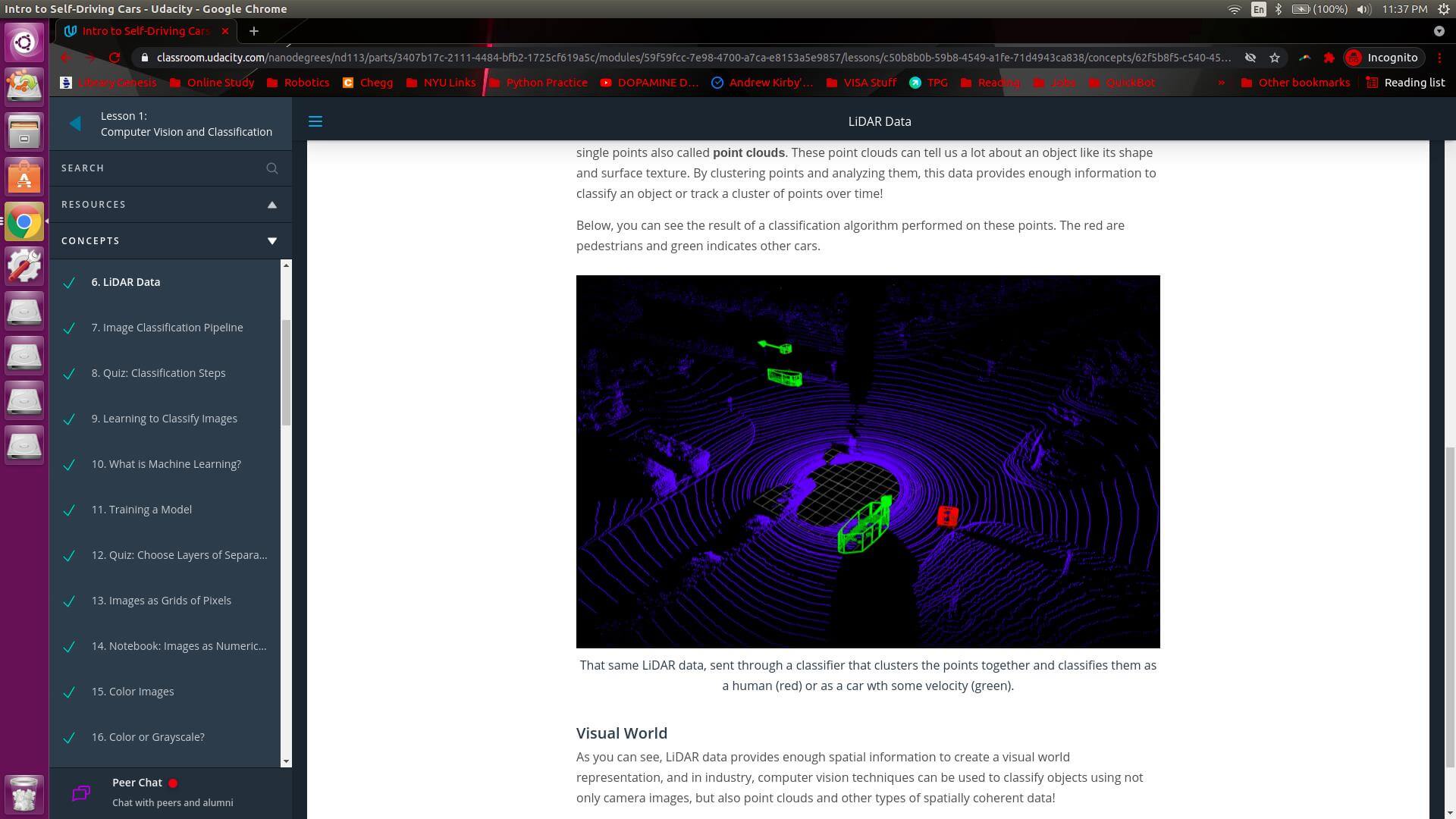Click the search magnifier icon in sidebar

272,168
